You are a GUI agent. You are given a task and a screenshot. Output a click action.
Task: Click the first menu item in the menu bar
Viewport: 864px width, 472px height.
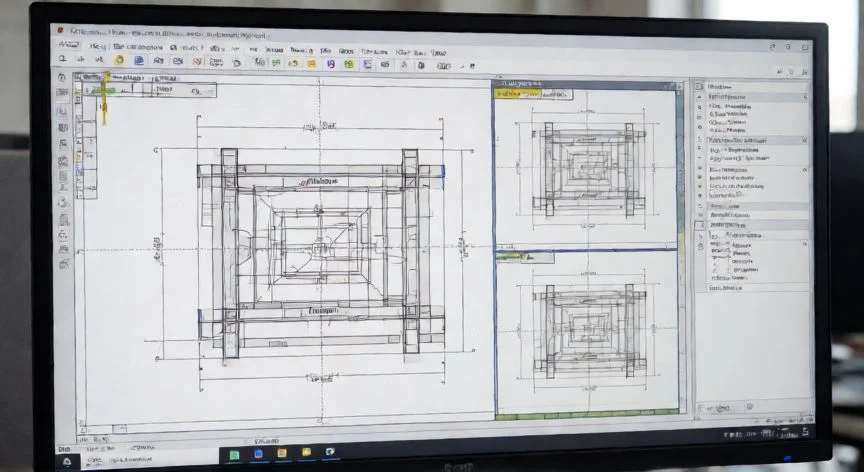pyautogui.click(x=69, y=45)
